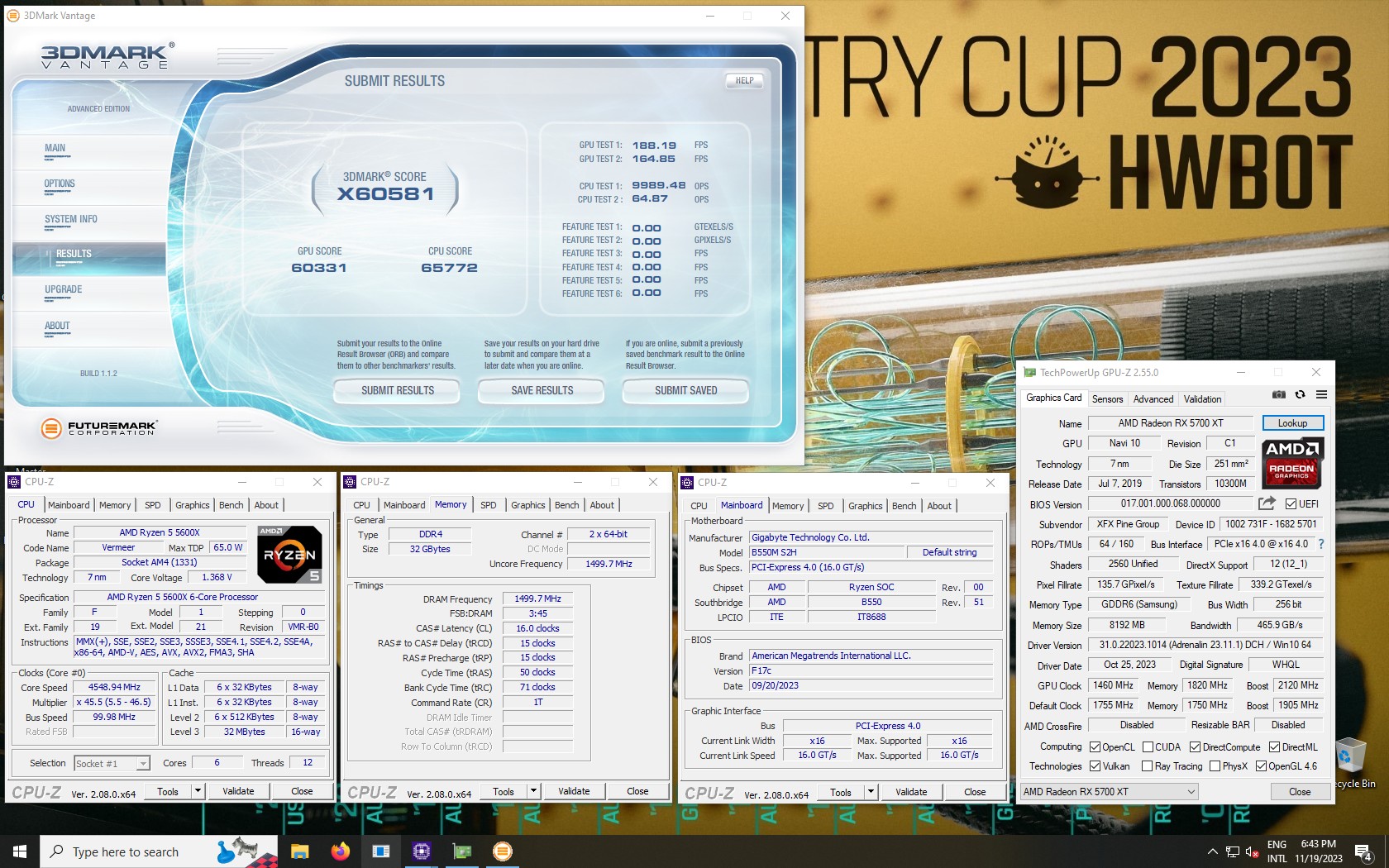Click the 3DMark Vantage title bar icon
Image resolution: width=1389 pixels, height=868 pixels.
pos(13,15)
